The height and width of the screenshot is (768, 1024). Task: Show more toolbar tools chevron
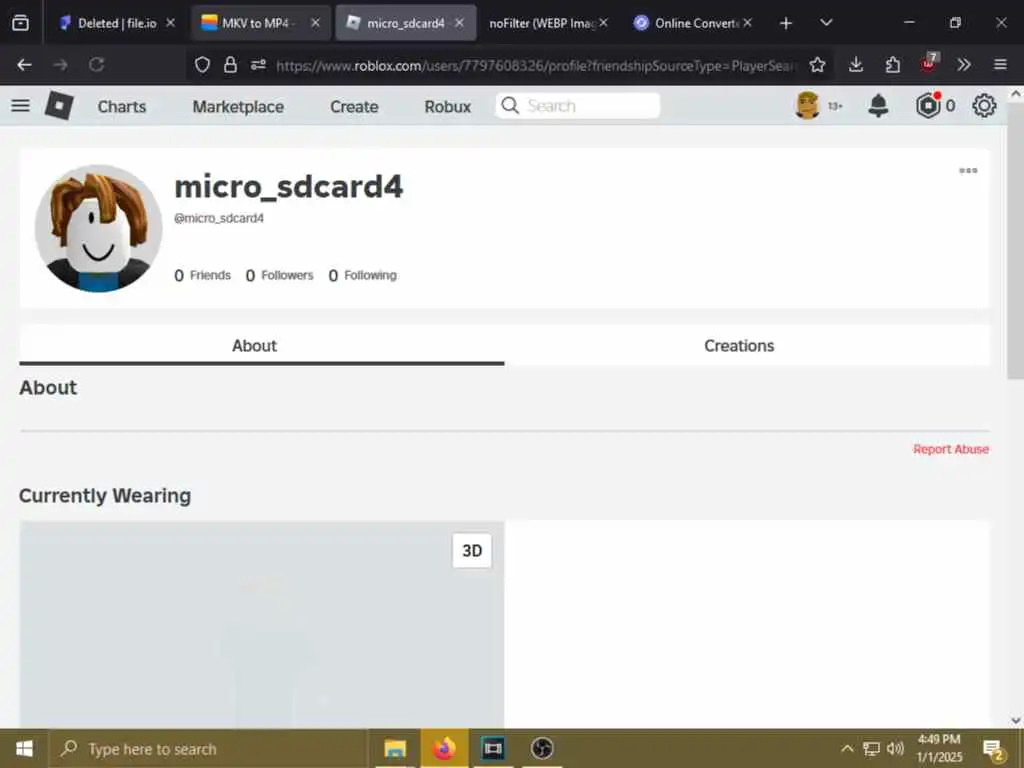[964, 65]
